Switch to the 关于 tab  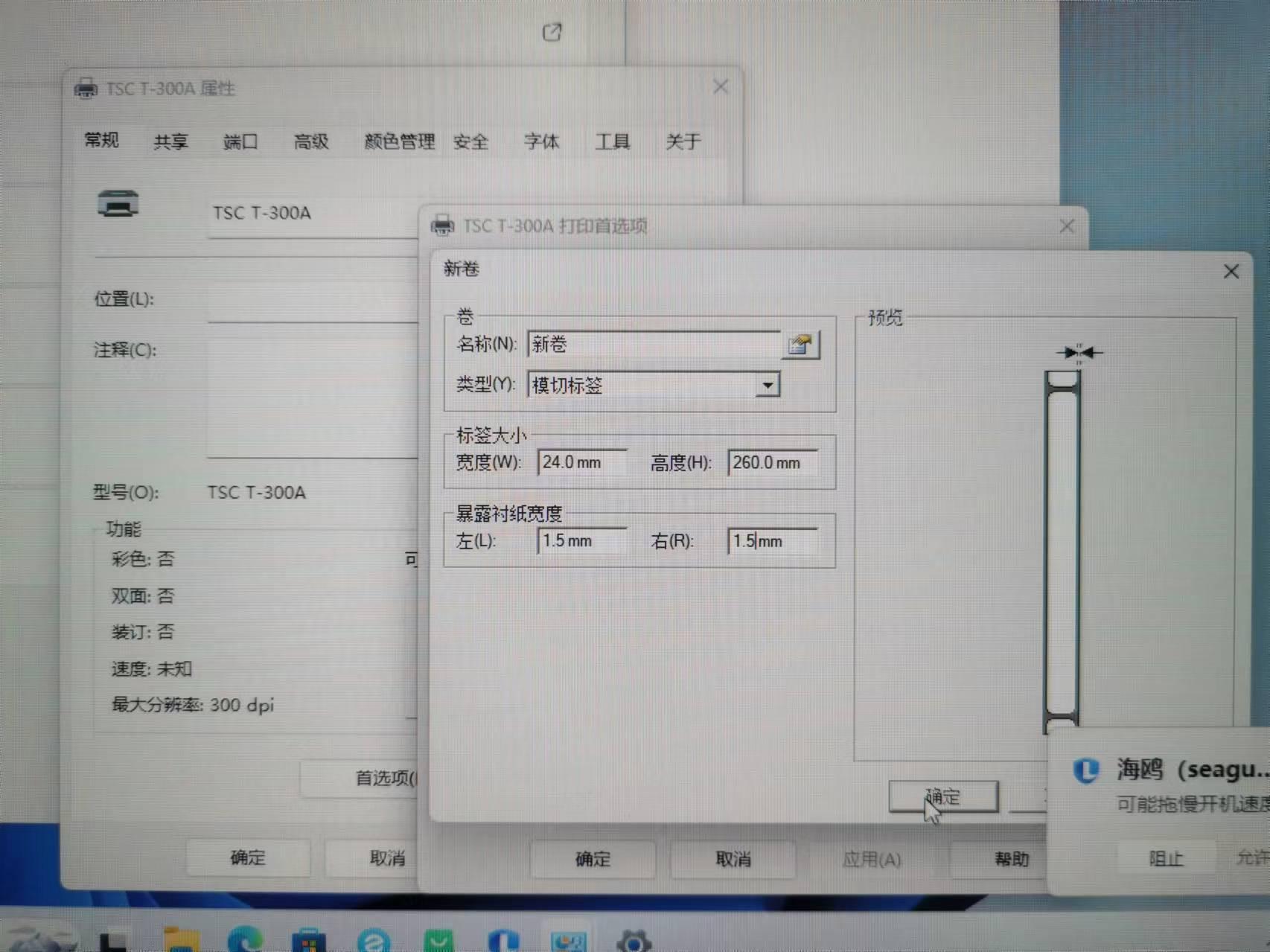[683, 141]
